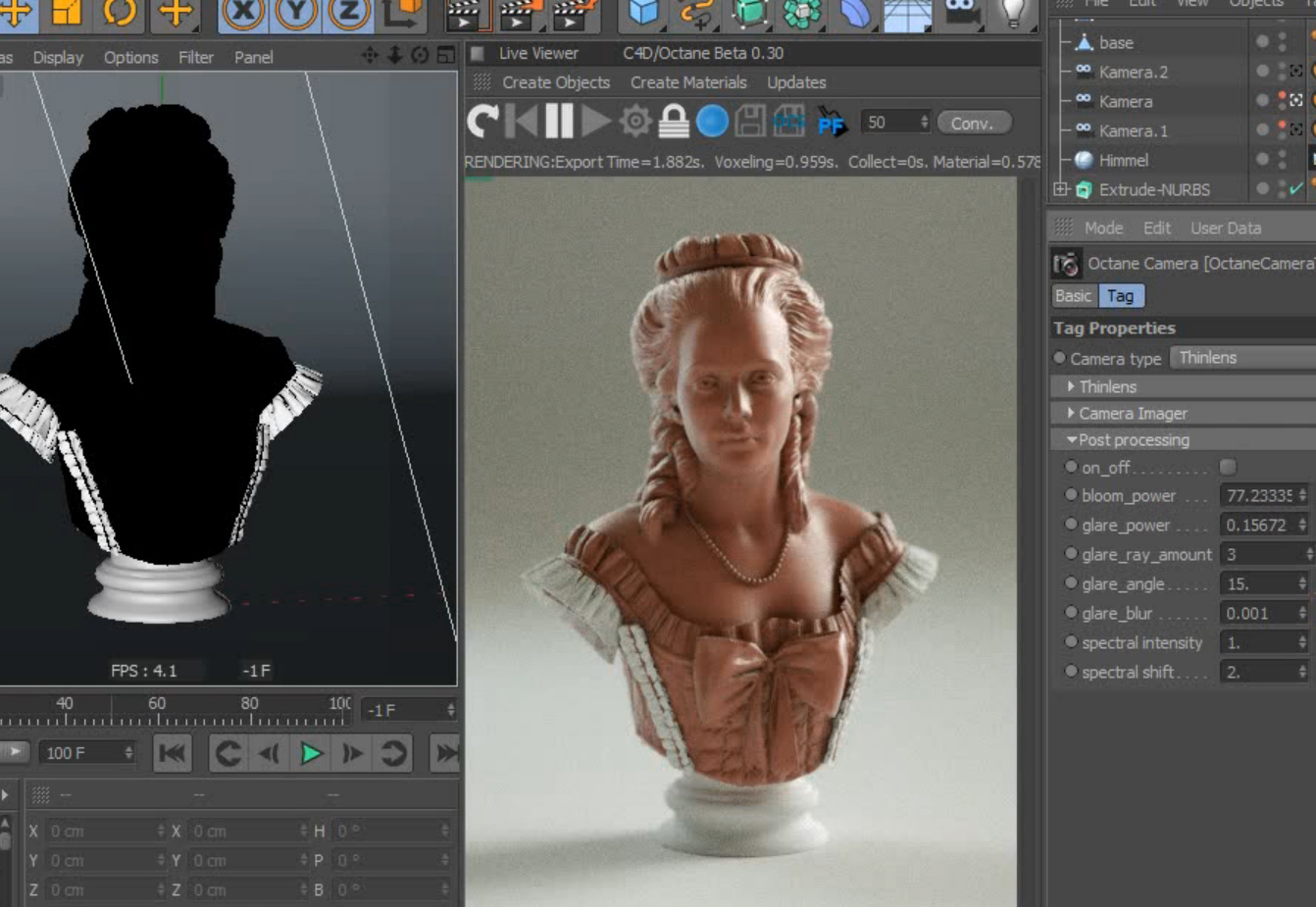Jump to the start of the animation
The image size is (1316, 907).
173,753
